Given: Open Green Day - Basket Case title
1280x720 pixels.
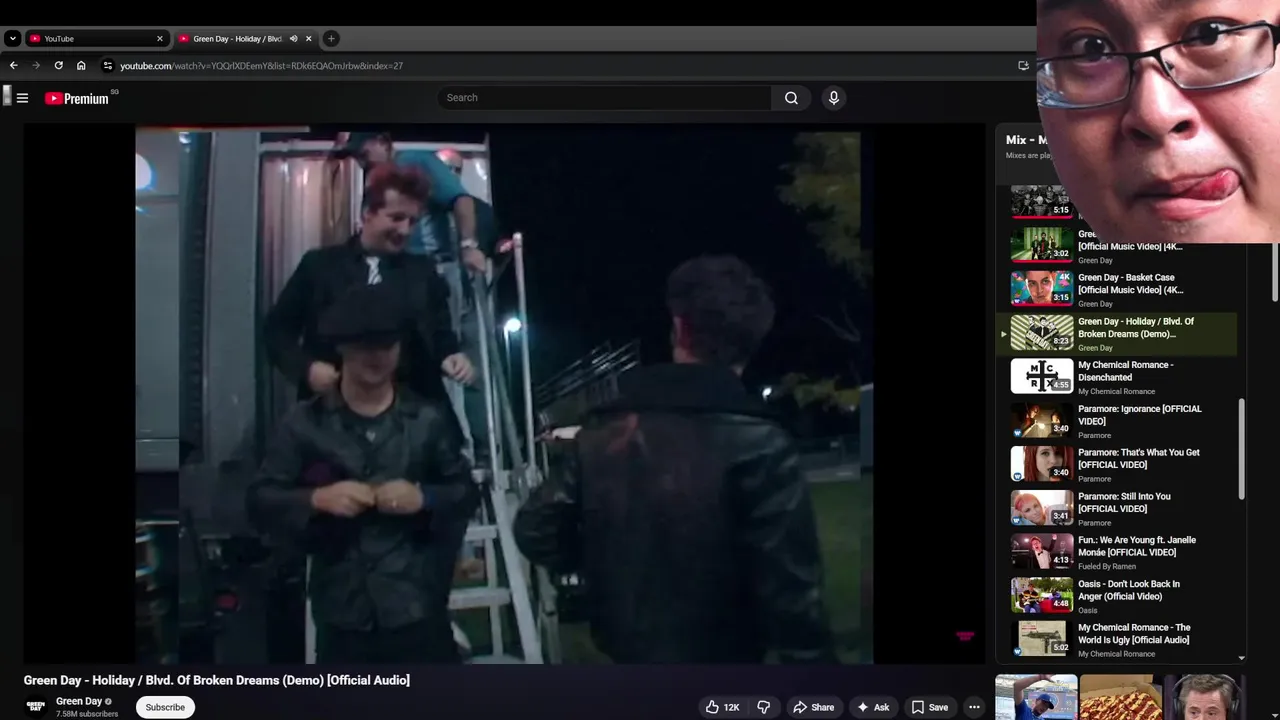Looking at the screenshot, I should pos(1130,284).
